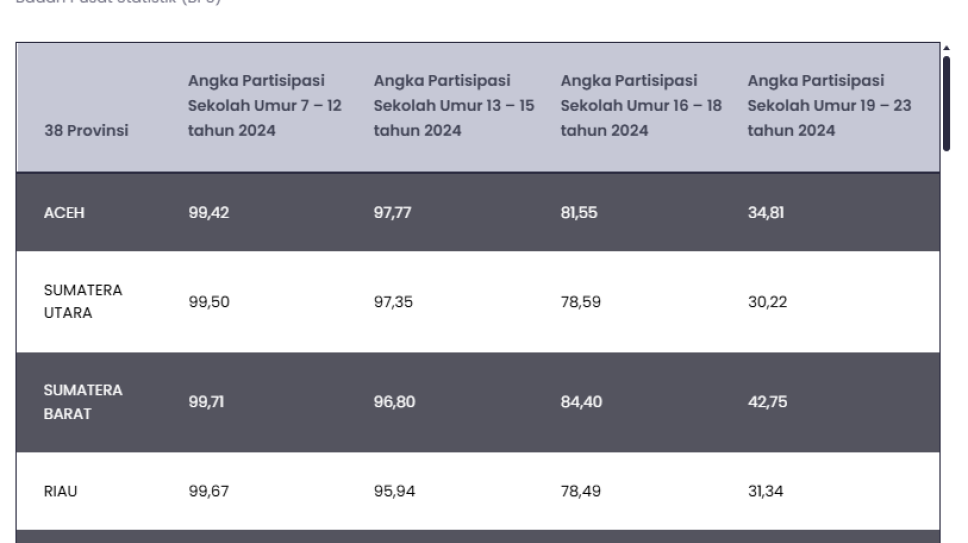Click the Umur 7 – 12 column header
Screen dimensions: 968x543
[x=264, y=106]
